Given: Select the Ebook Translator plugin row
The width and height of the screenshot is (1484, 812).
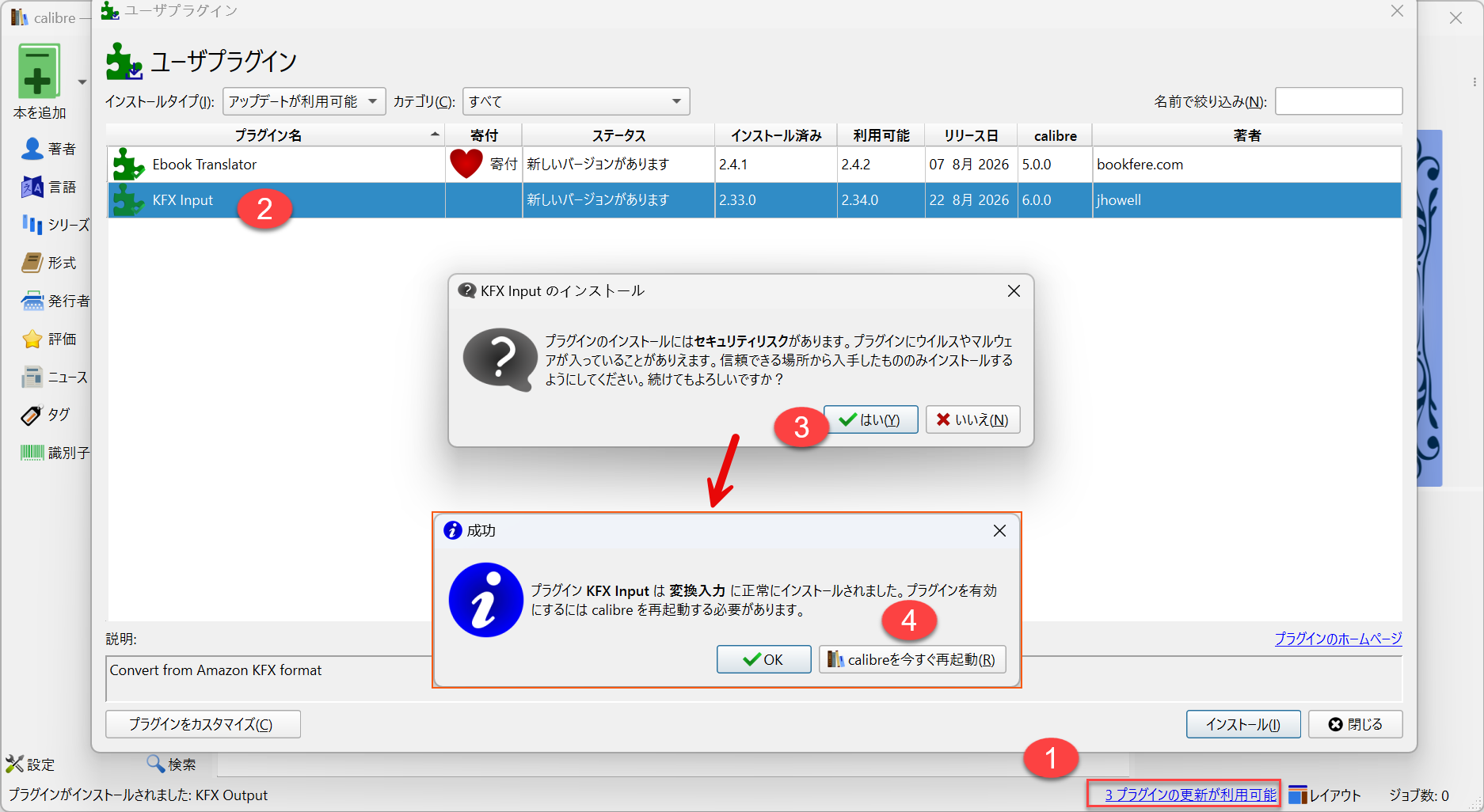Looking at the screenshot, I should tap(754, 165).
